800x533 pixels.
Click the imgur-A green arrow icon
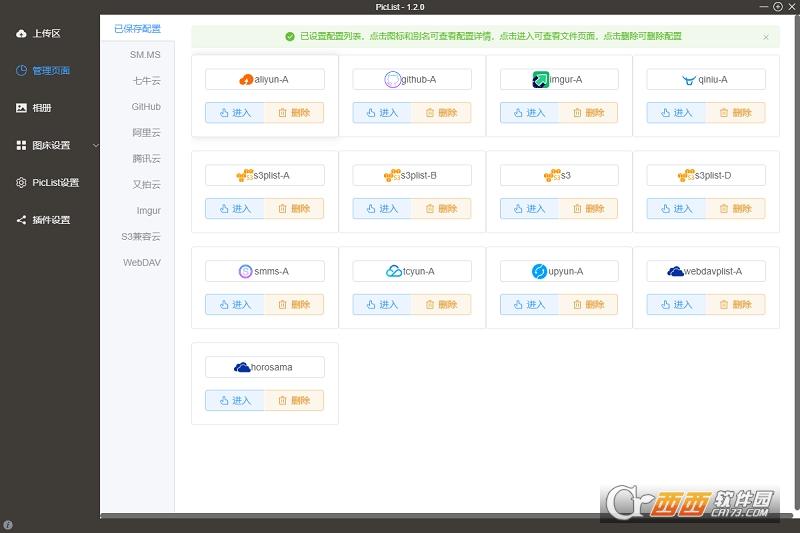click(541, 80)
